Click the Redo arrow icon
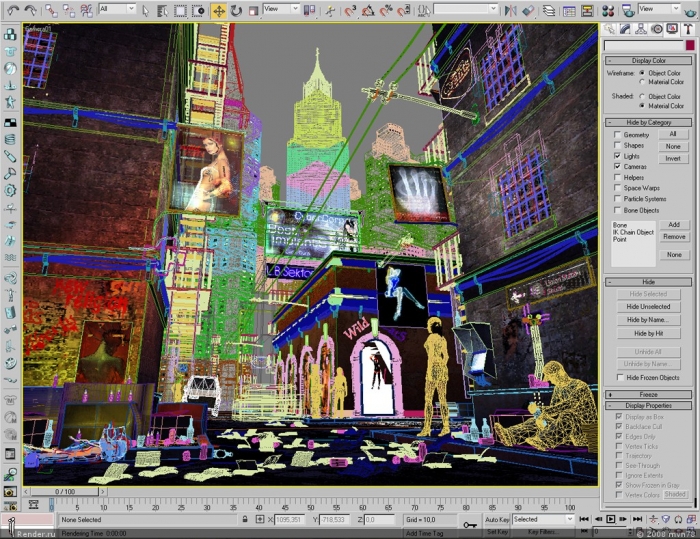Screen dimensions: 700x539 [x=31, y=10]
